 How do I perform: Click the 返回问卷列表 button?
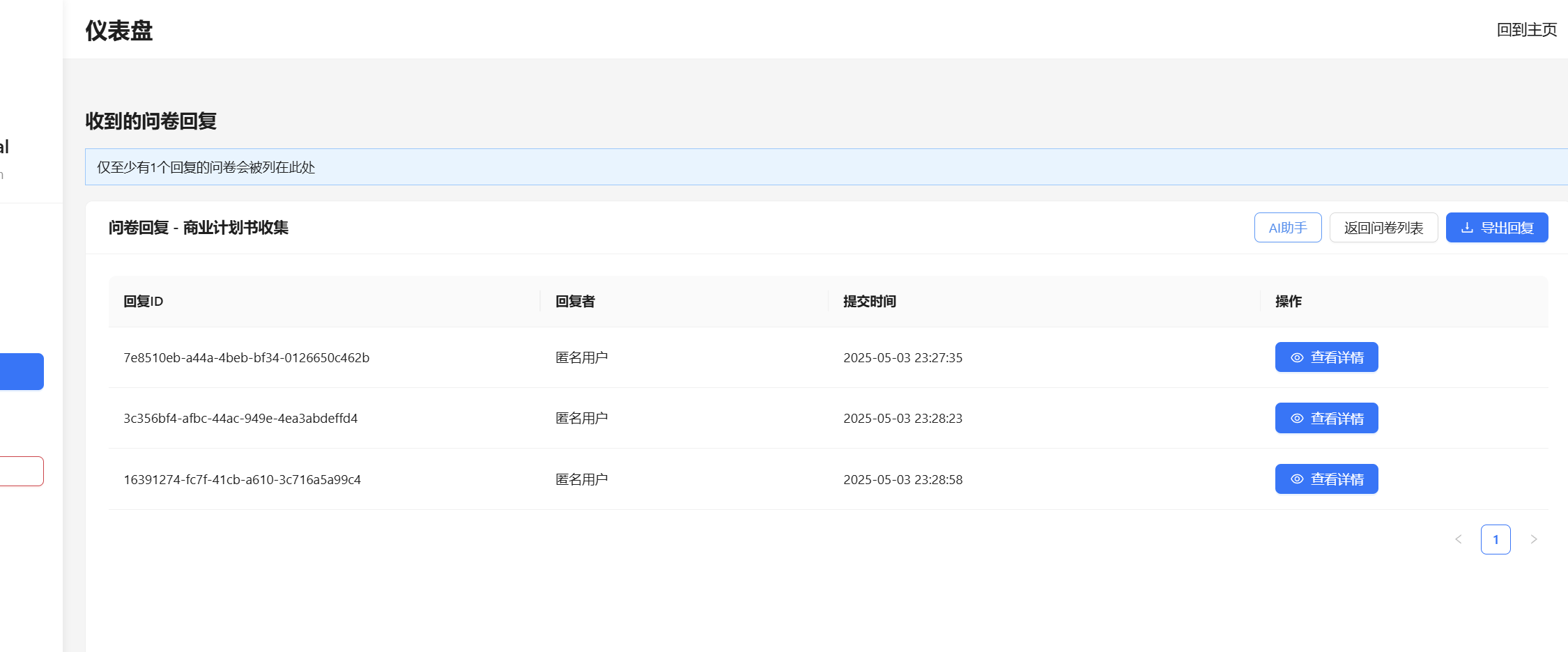[x=1383, y=227]
